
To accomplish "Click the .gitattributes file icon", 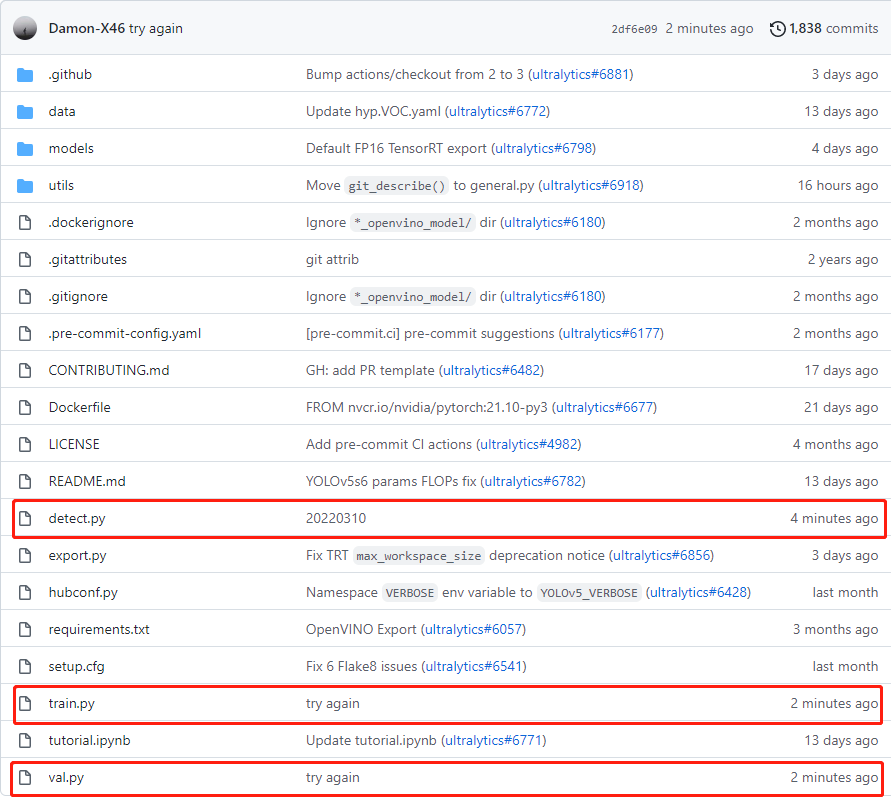I will pos(25,259).
